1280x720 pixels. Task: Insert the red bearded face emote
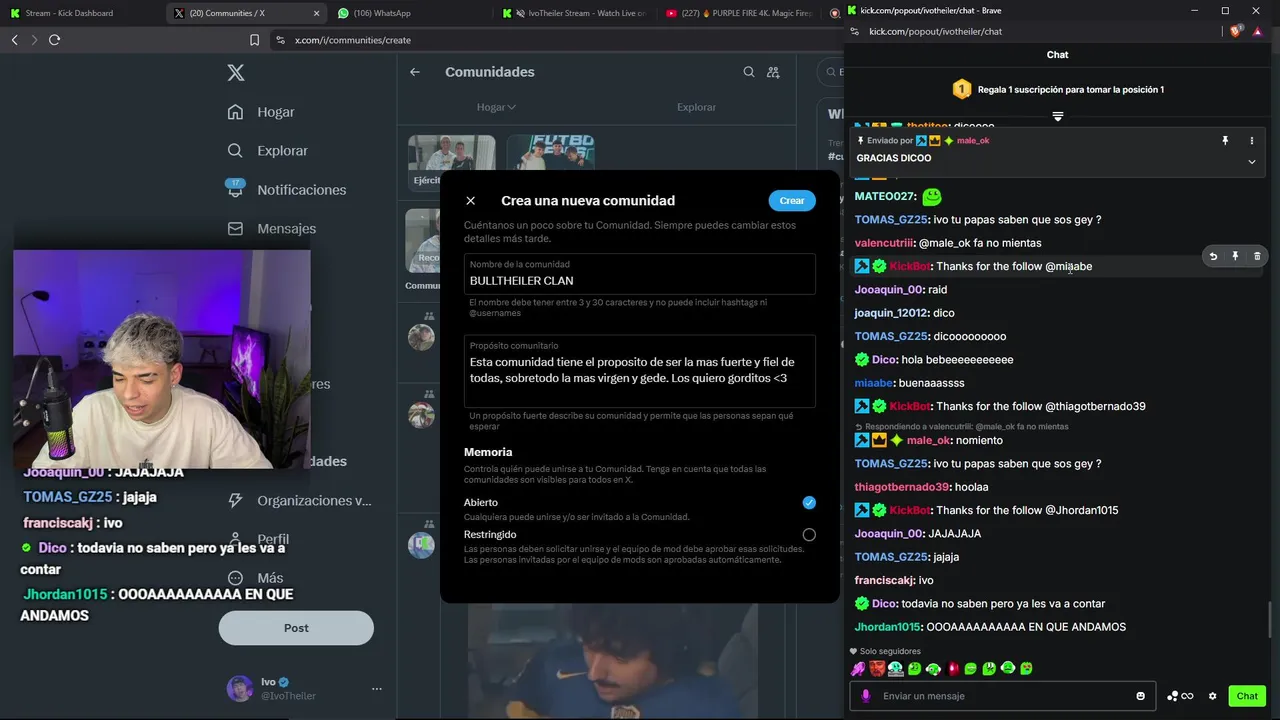pos(877,669)
